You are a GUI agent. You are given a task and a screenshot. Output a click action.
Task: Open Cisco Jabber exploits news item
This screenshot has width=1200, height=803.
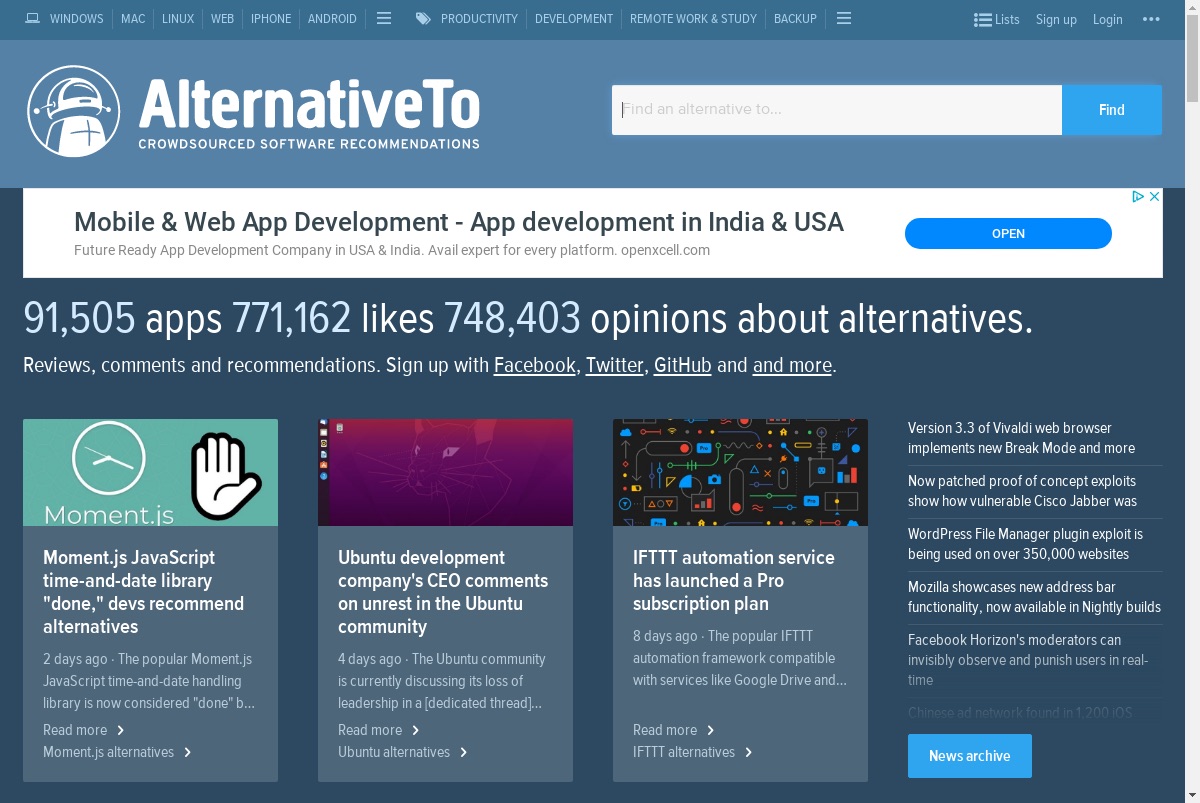pyautogui.click(x=1022, y=491)
